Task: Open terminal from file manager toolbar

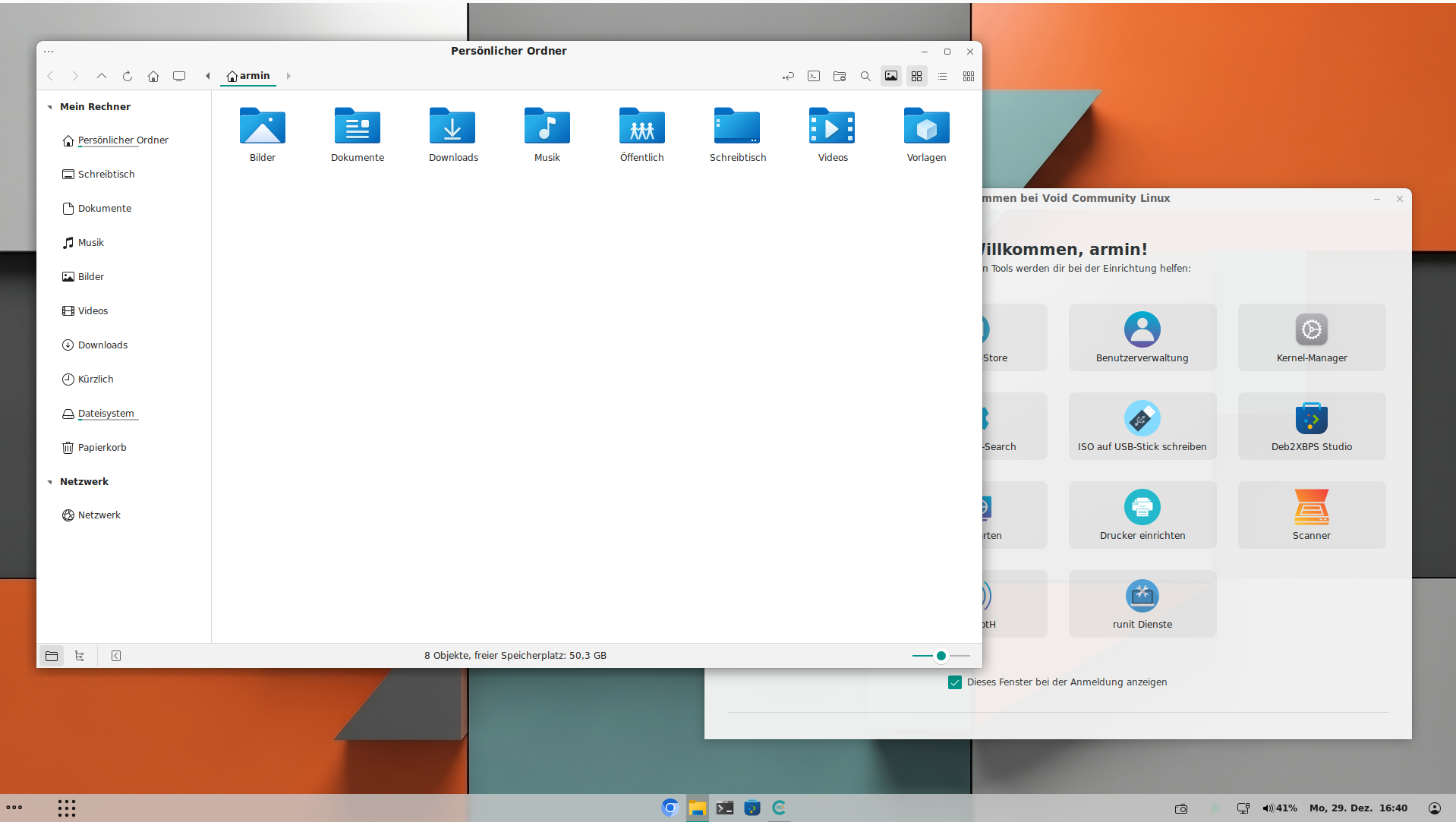Action: click(814, 76)
